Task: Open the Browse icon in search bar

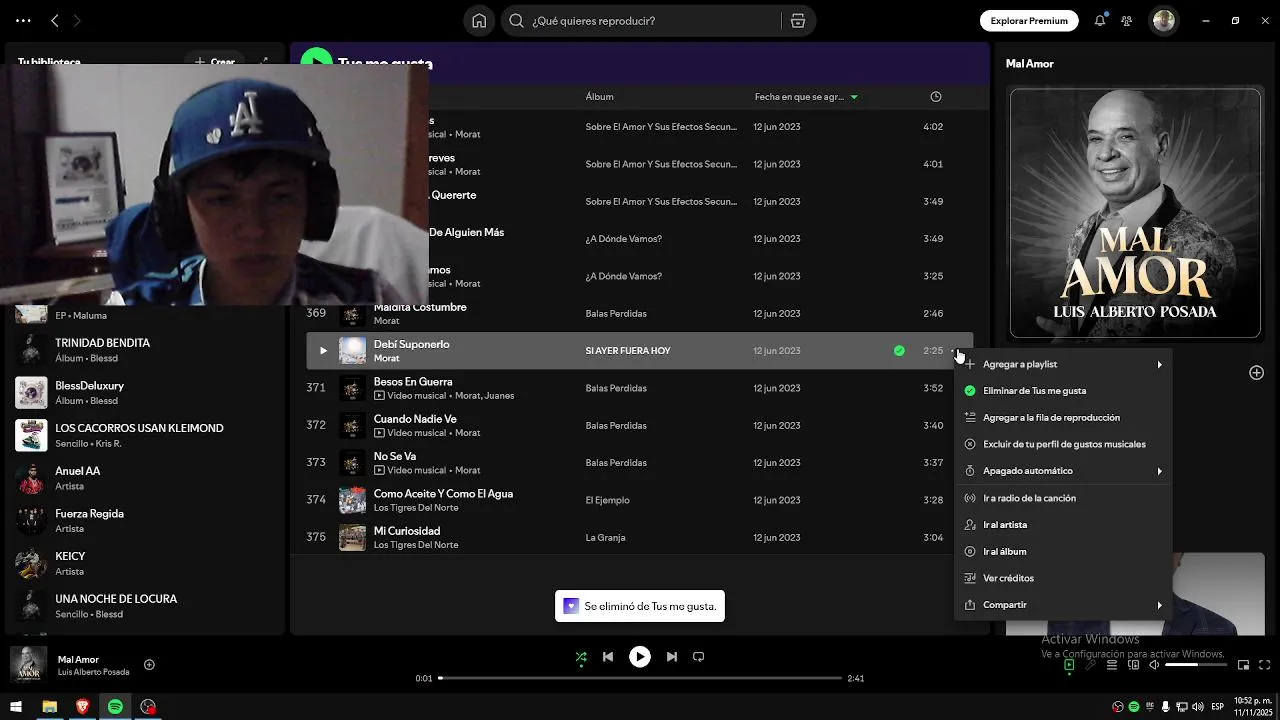Action: pos(797,20)
